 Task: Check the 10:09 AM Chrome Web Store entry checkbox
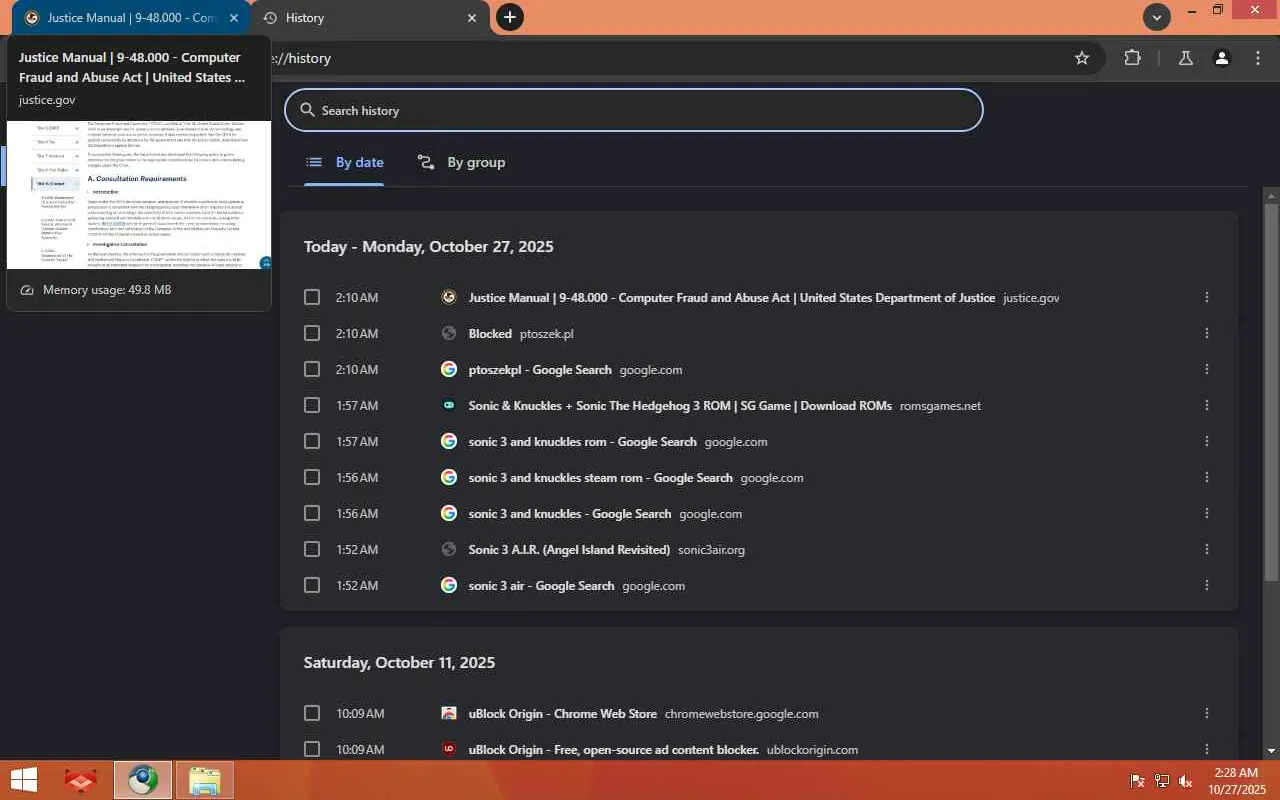(x=312, y=713)
